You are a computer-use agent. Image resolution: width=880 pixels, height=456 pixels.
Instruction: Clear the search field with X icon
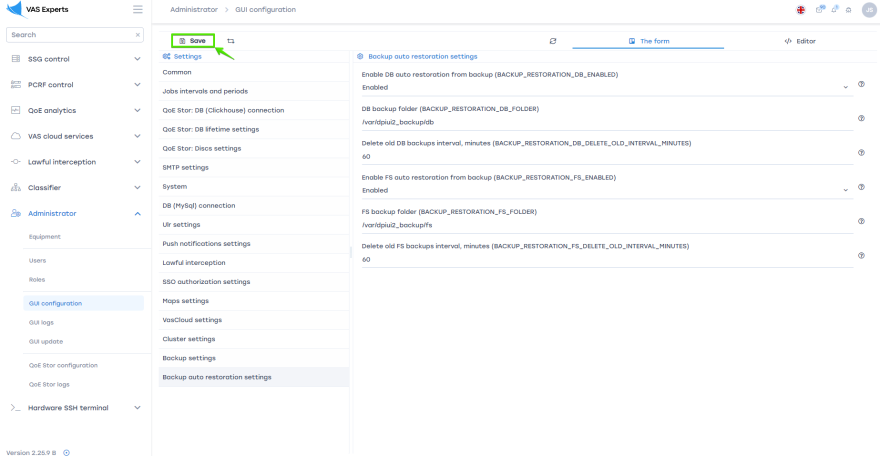coord(138,35)
